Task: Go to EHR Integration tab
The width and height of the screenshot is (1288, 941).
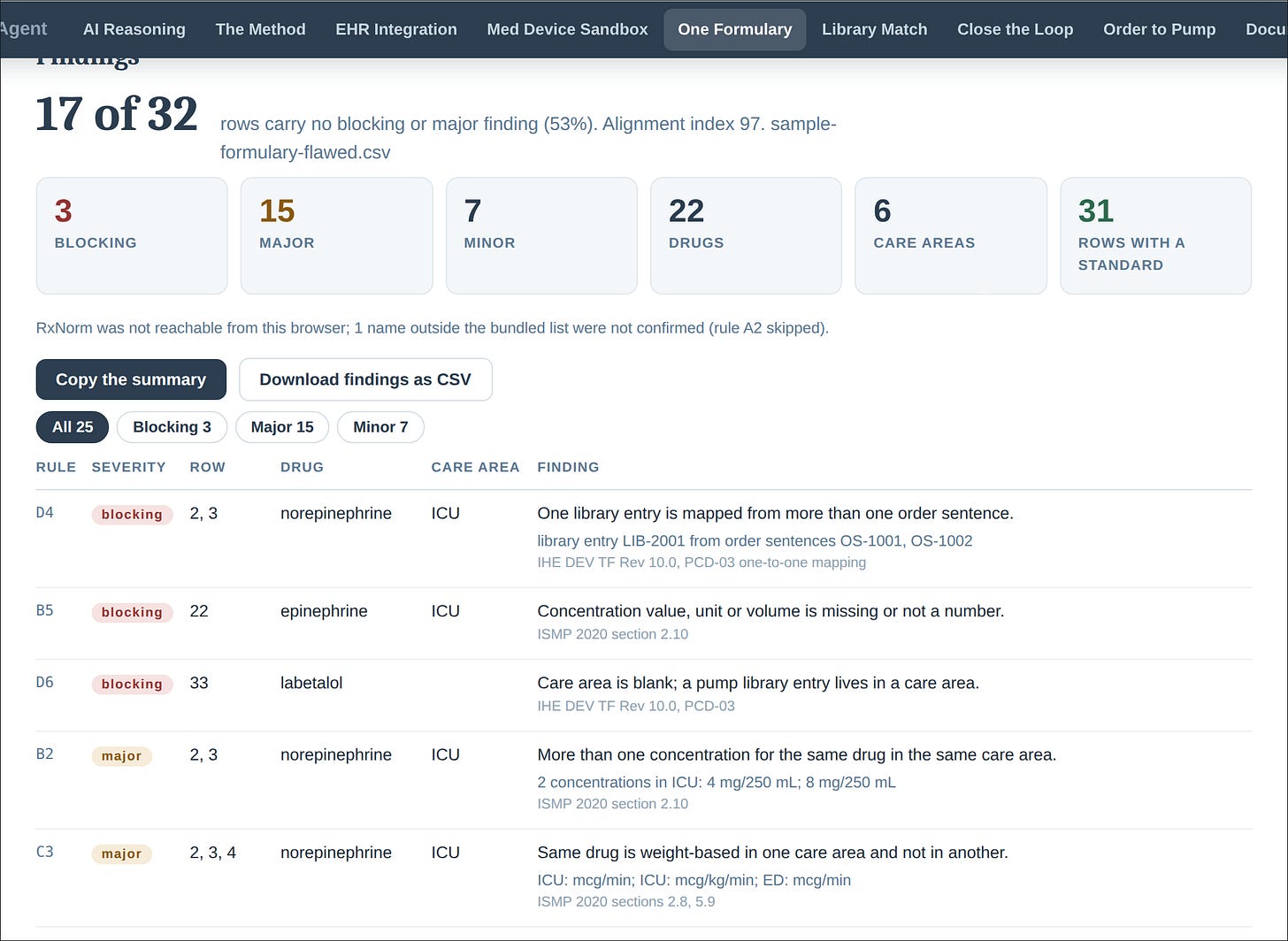Action: pos(396,29)
